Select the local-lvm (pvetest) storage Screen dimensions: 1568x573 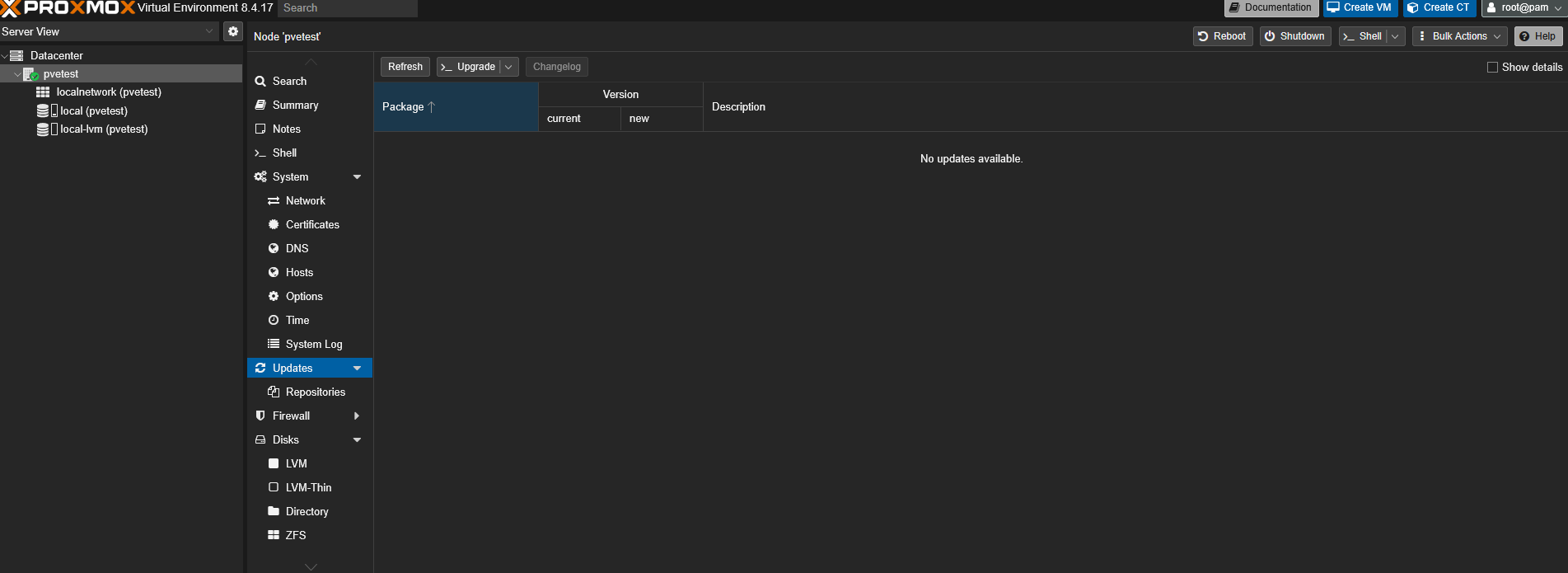[x=104, y=129]
